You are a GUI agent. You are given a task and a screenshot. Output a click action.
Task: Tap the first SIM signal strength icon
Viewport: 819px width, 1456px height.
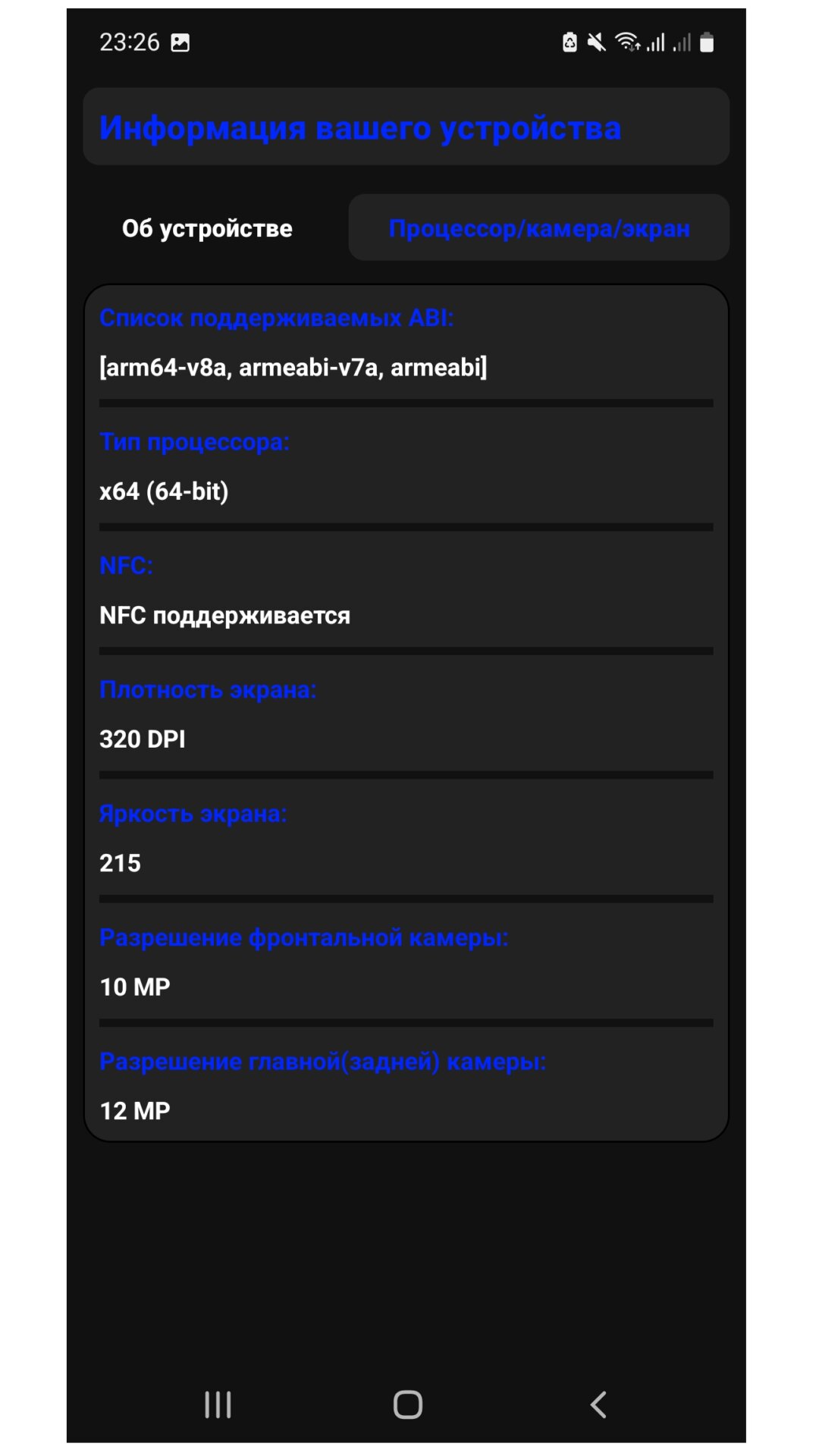656,42
